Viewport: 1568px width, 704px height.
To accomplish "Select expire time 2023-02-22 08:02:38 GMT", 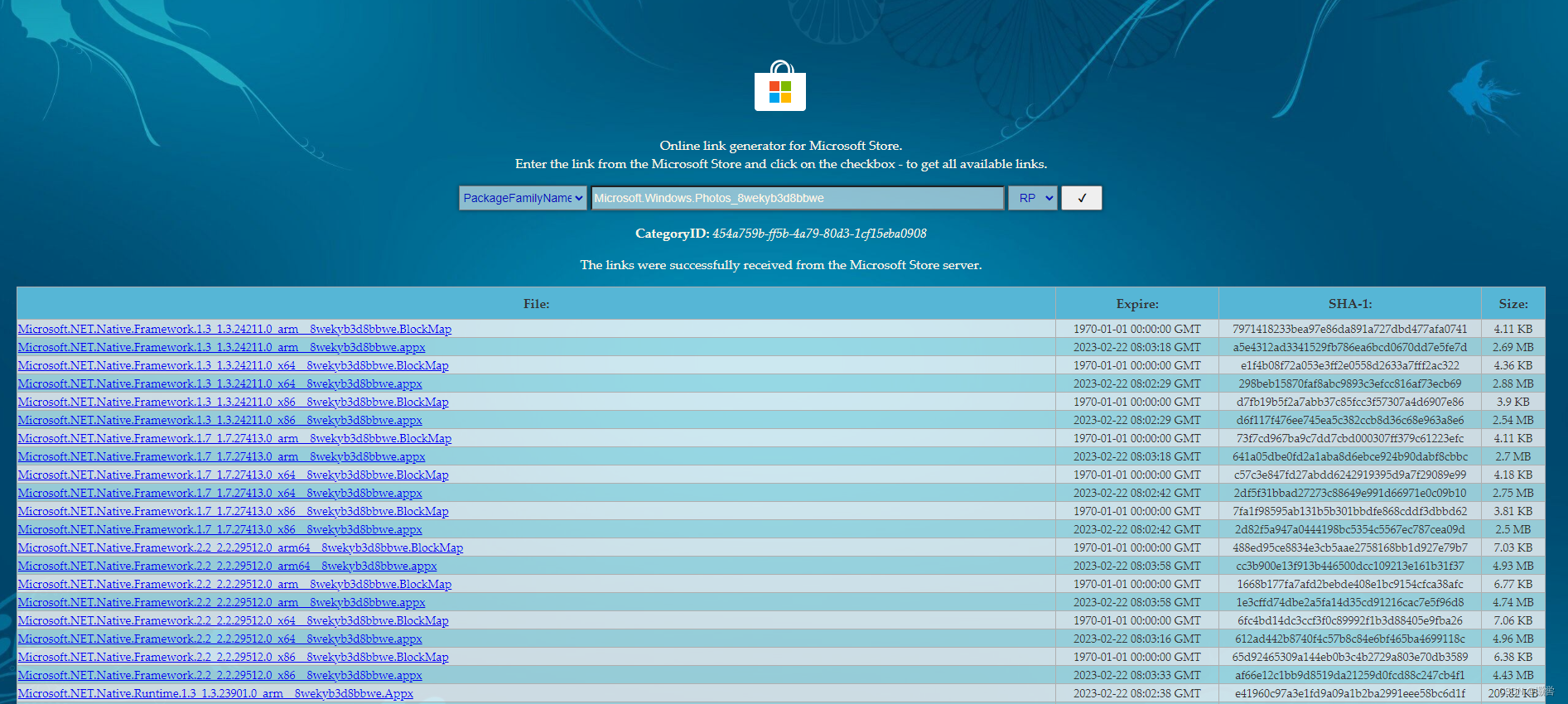I will click(x=1137, y=693).
